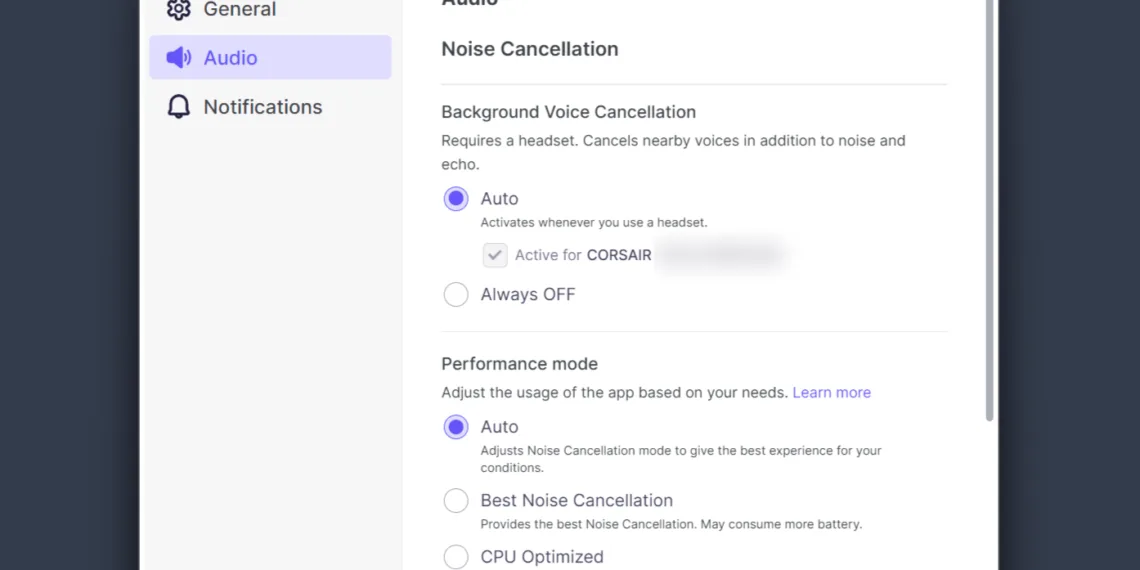1140x570 pixels.
Task: Click the 'Activates whenever you use a headset' text
Action: click(593, 223)
